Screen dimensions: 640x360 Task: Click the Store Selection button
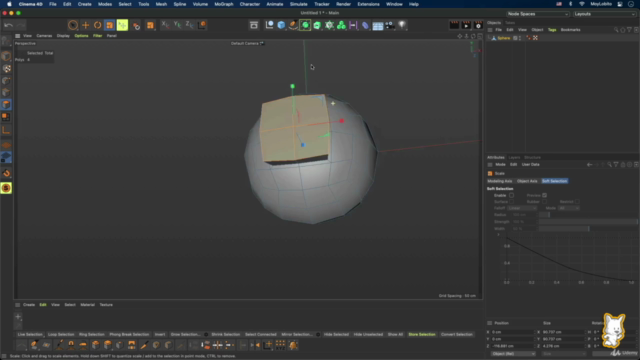click(x=422, y=334)
